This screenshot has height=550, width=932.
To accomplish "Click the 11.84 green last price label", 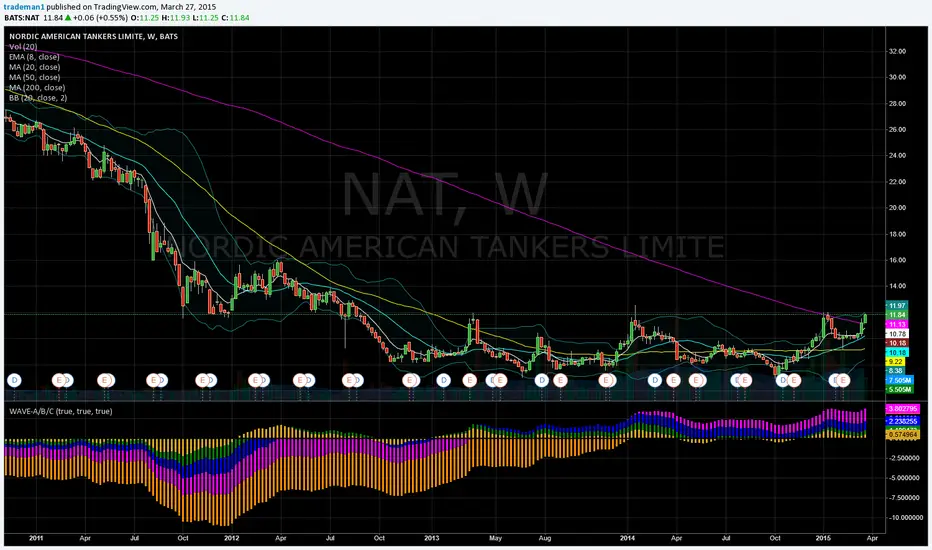I will 897,315.
